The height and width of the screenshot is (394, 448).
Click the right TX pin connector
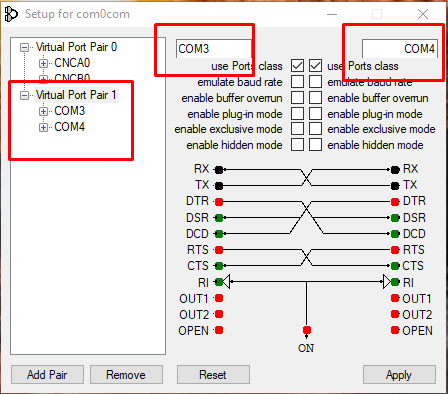395,186
